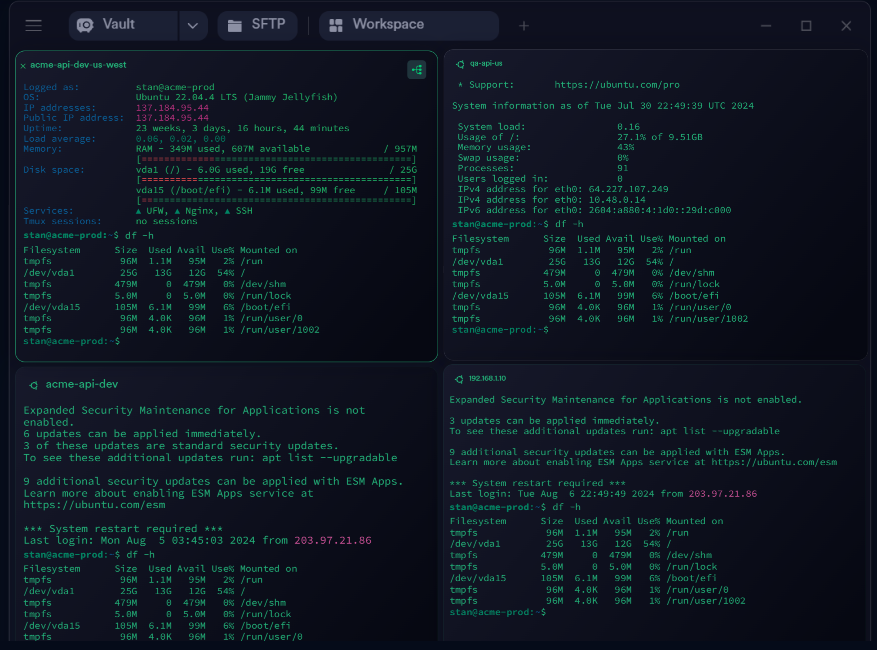The width and height of the screenshot is (877, 650).
Task: Click the 'Processes:' row showing 91
Action: [x=543, y=168]
